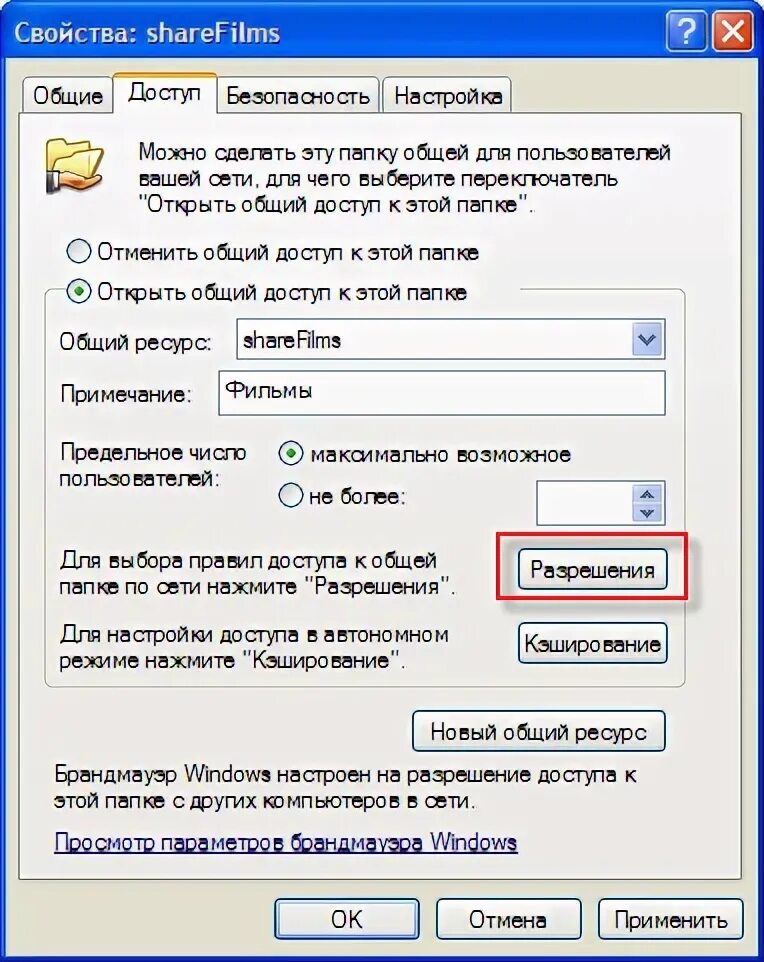Click the help question mark icon
Viewport: 764px width, 962px height.
(x=686, y=30)
